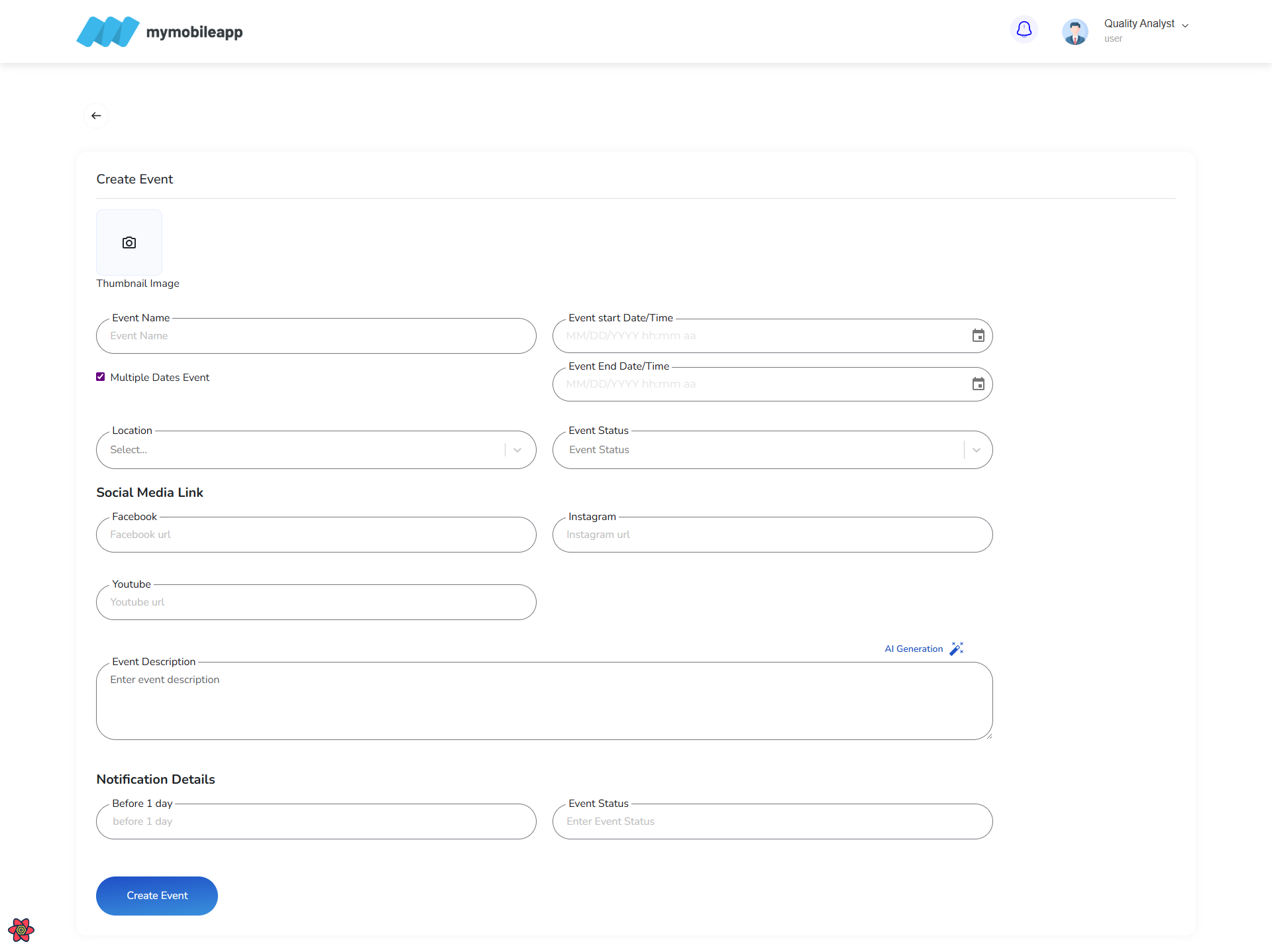Focus the Before 1 day notification field
The width and height of the screenshot is (1272, 952).
coord(316,821)
